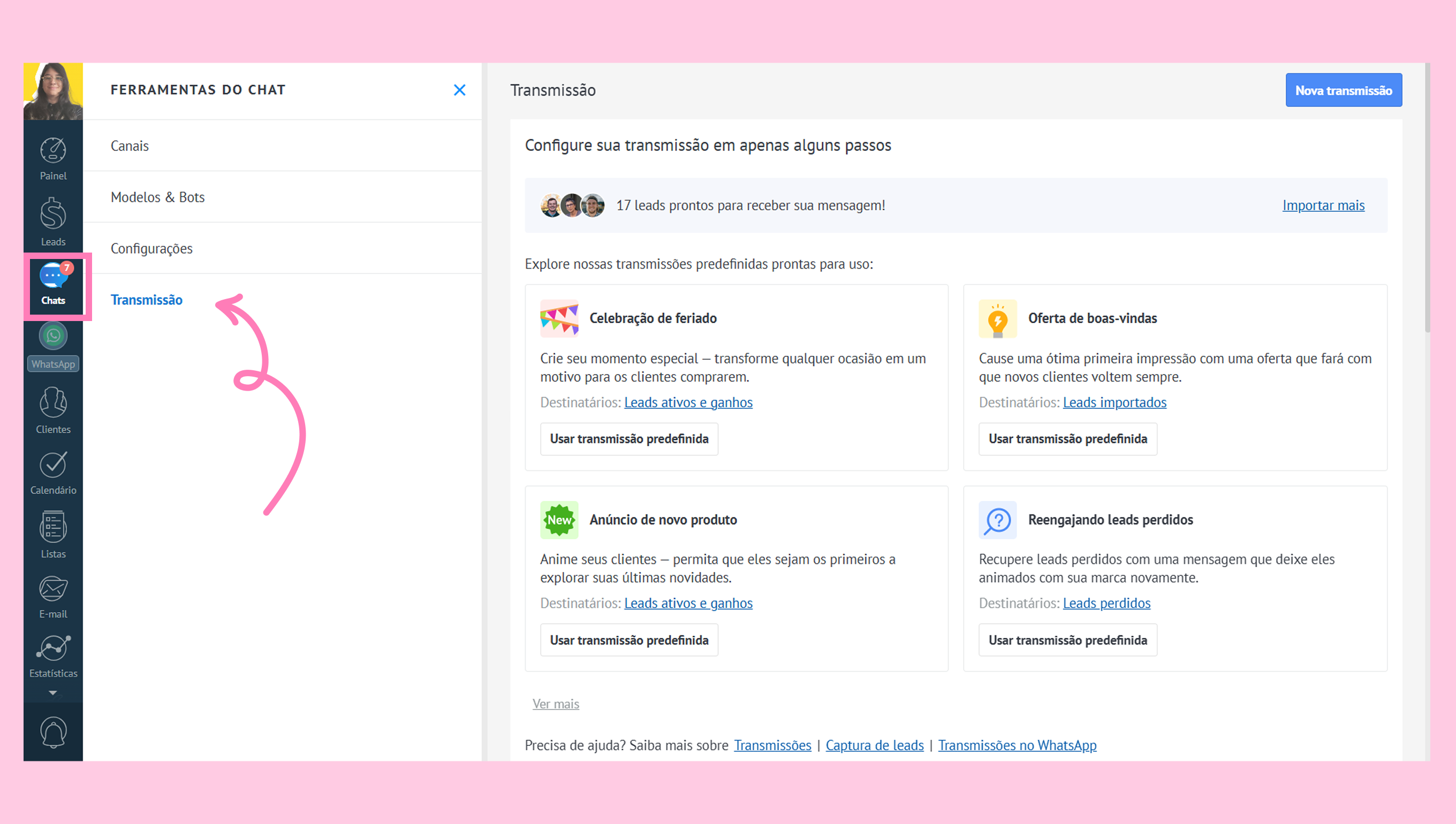The image size is (1456, 824).
Task: Open Leads ativos e ganhos under Celebração de feriado
Action: 688,402
